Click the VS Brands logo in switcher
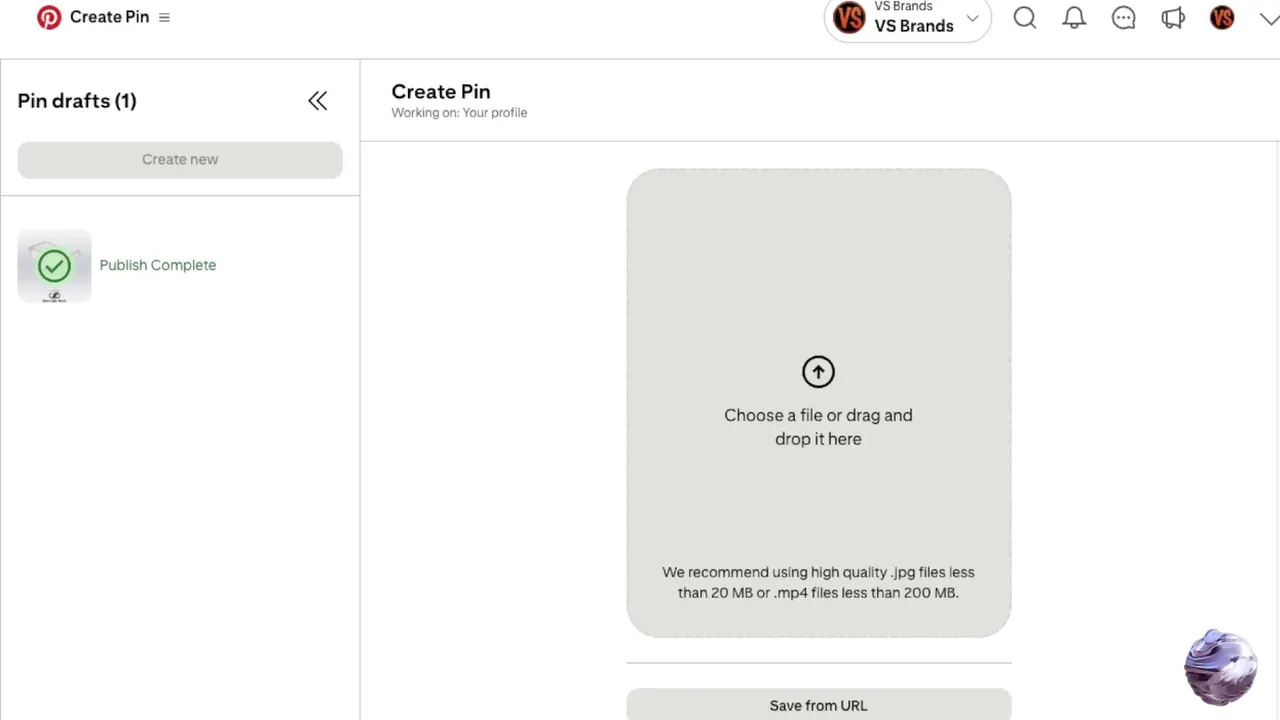The width and height of the screenshot is (1280, 720). [849, 18]
